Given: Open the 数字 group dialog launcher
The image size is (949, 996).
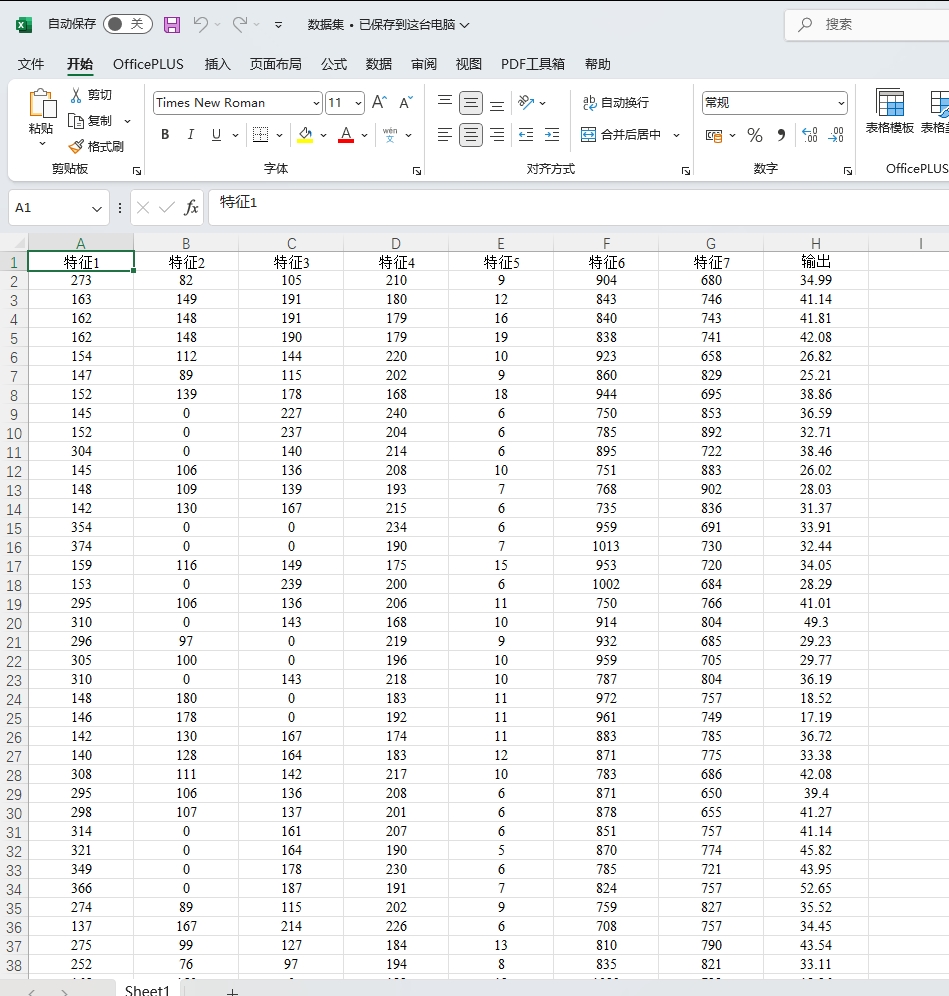Looking at the screenshot, I should tap(847, 171).
